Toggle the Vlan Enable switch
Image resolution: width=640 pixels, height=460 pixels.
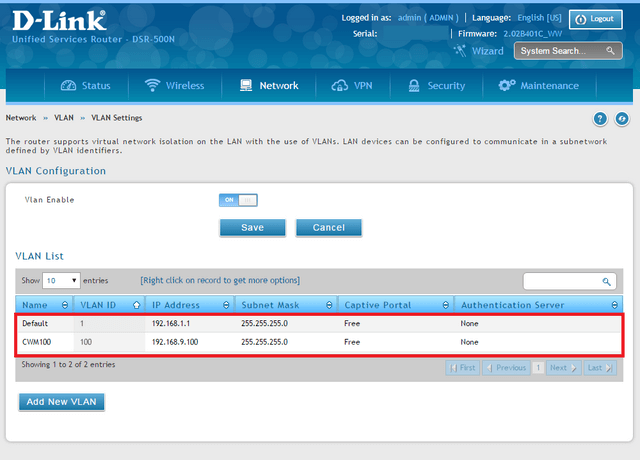(x=238, y=200)
